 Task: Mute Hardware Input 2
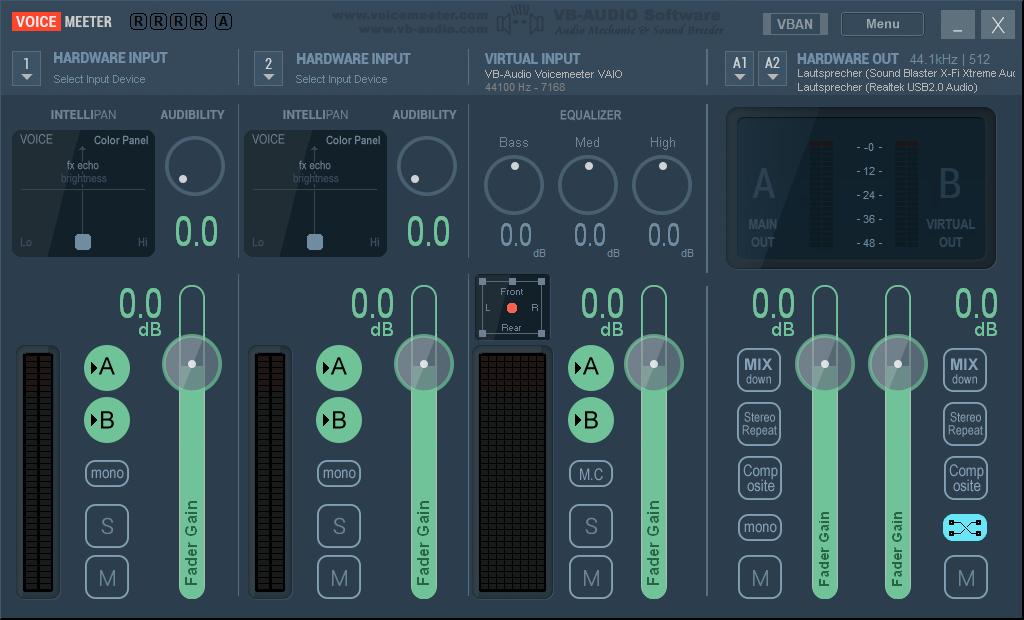(339, 578)
